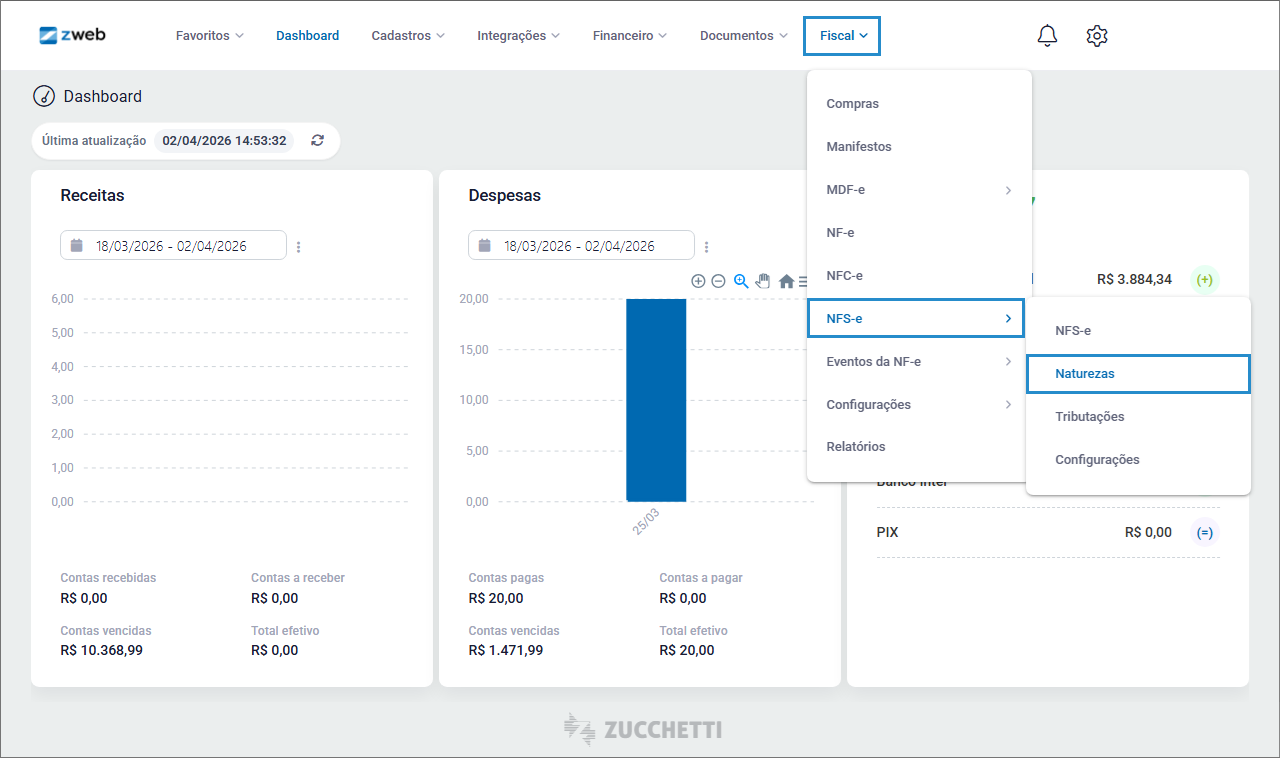Viewport: 1280px width, 758px height.
Task: Go to the Dashboard link in navbar
Action: (307, 36)
